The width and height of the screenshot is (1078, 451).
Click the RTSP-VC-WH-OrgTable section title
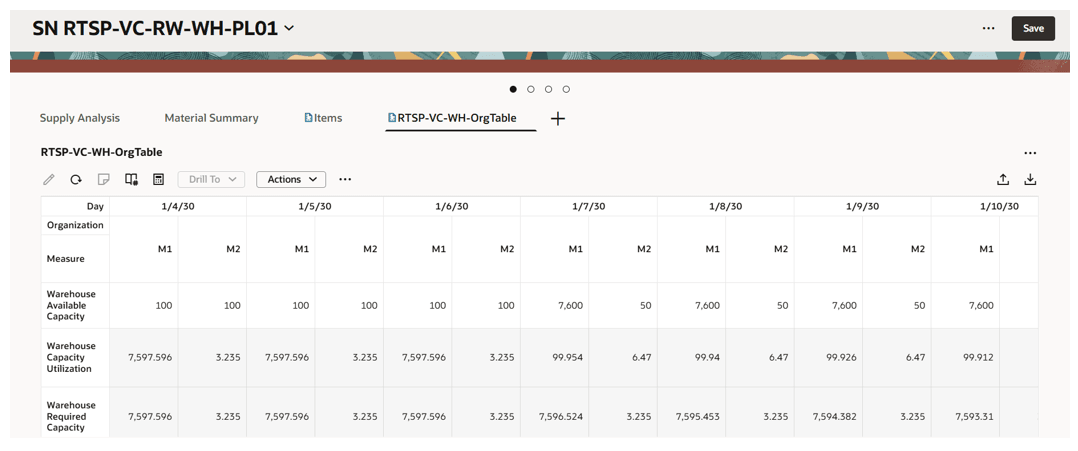click(x=102, y=152)
